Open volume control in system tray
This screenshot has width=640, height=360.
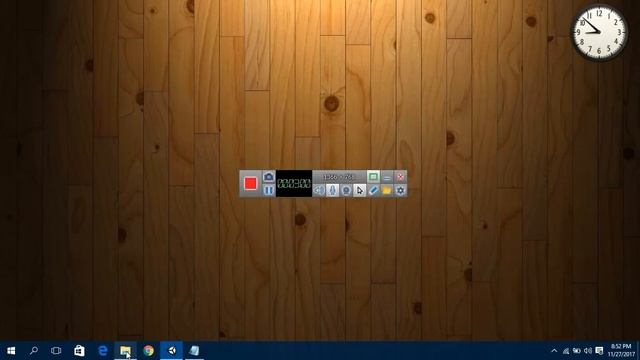pyautogui.click(x=588, y=351)
